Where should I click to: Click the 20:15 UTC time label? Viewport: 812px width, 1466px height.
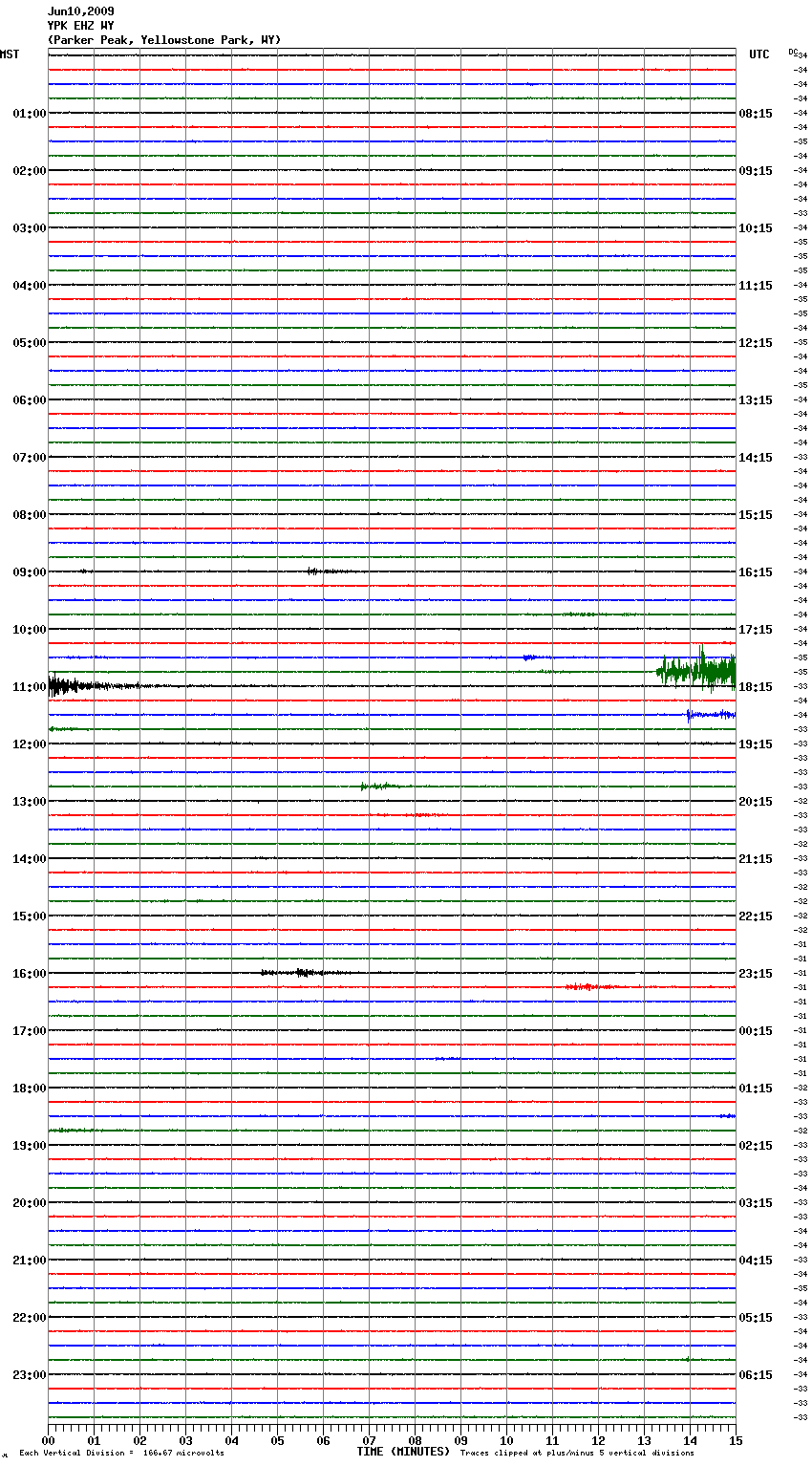pyautogui.click(x=756, y=802)
